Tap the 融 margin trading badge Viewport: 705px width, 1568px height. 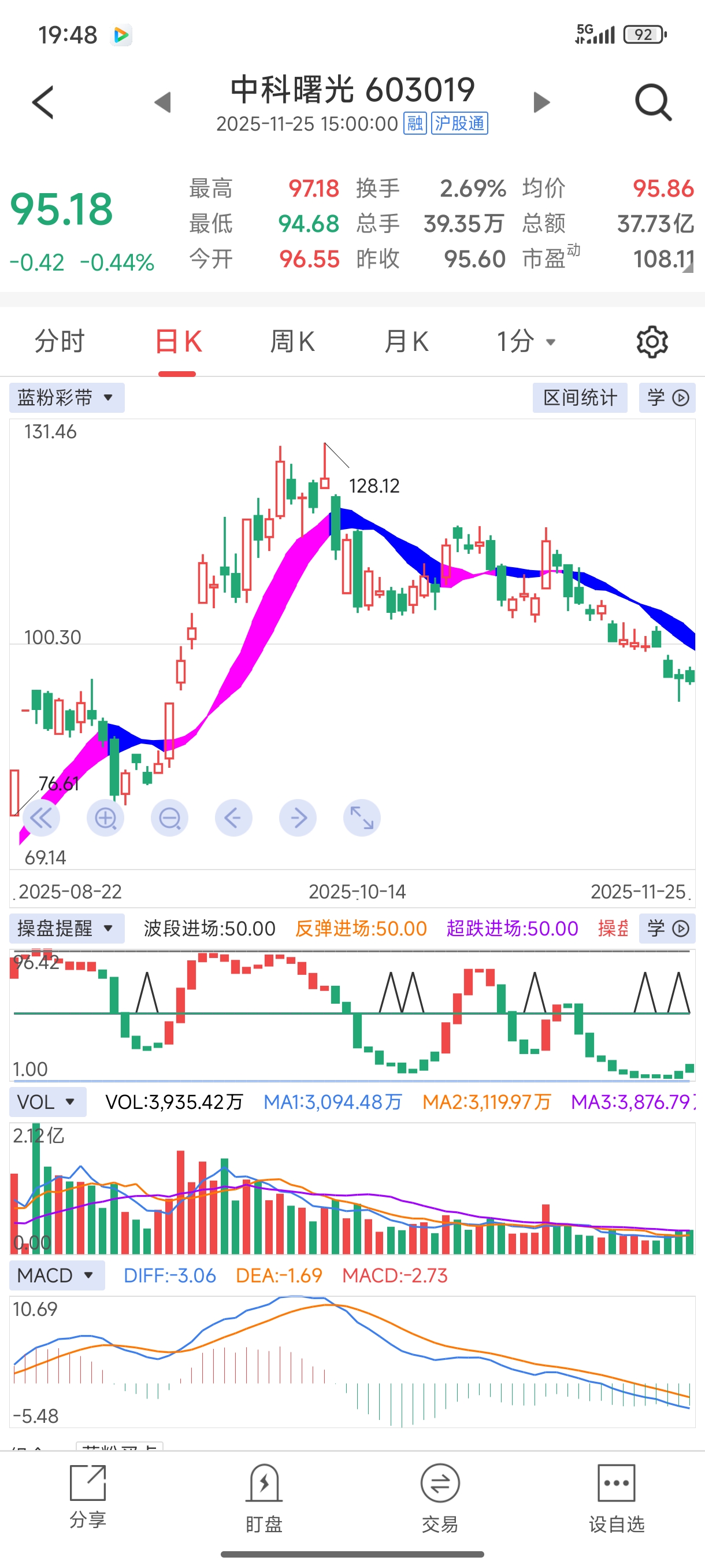(x=415, y=124)
